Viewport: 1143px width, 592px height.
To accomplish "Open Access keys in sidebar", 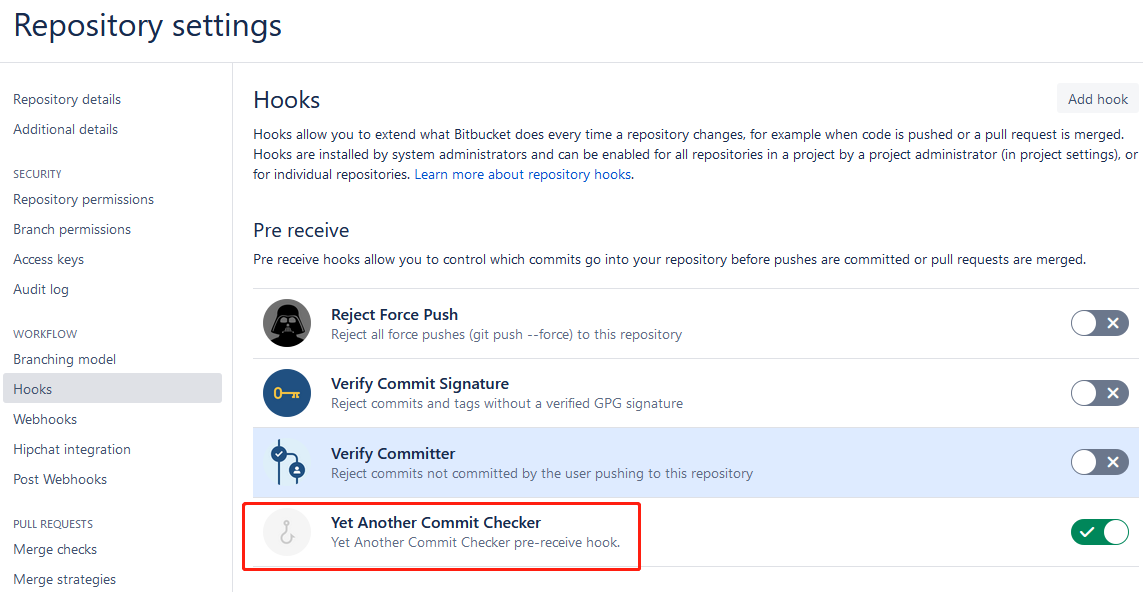I will 48,259.
